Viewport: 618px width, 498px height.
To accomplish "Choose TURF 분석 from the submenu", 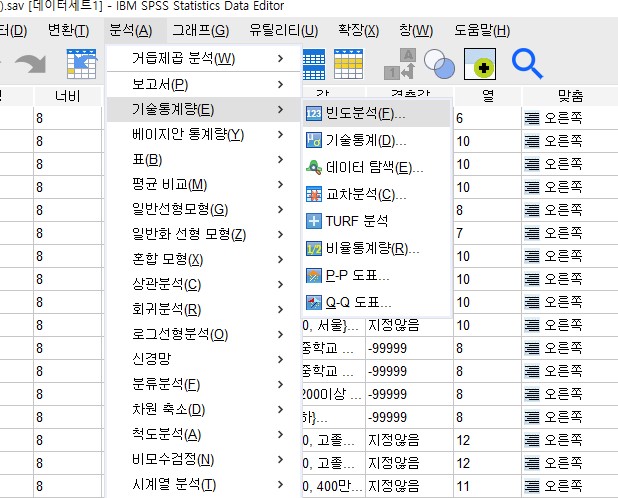I will pos(376,221).
